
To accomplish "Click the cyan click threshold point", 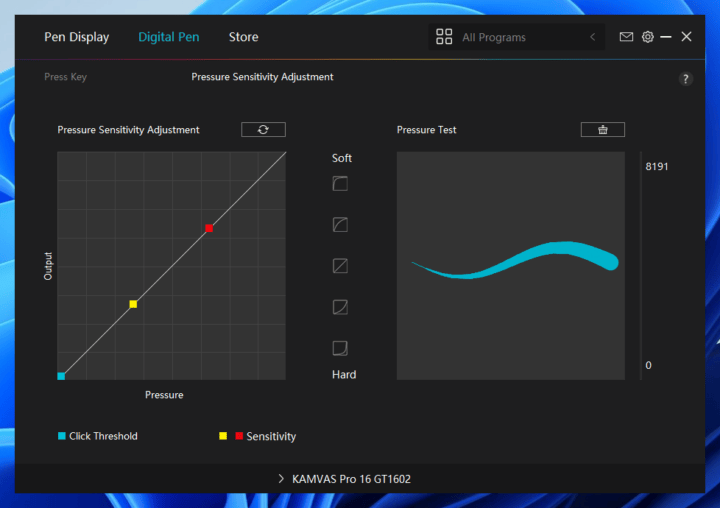I will [61, 376].
